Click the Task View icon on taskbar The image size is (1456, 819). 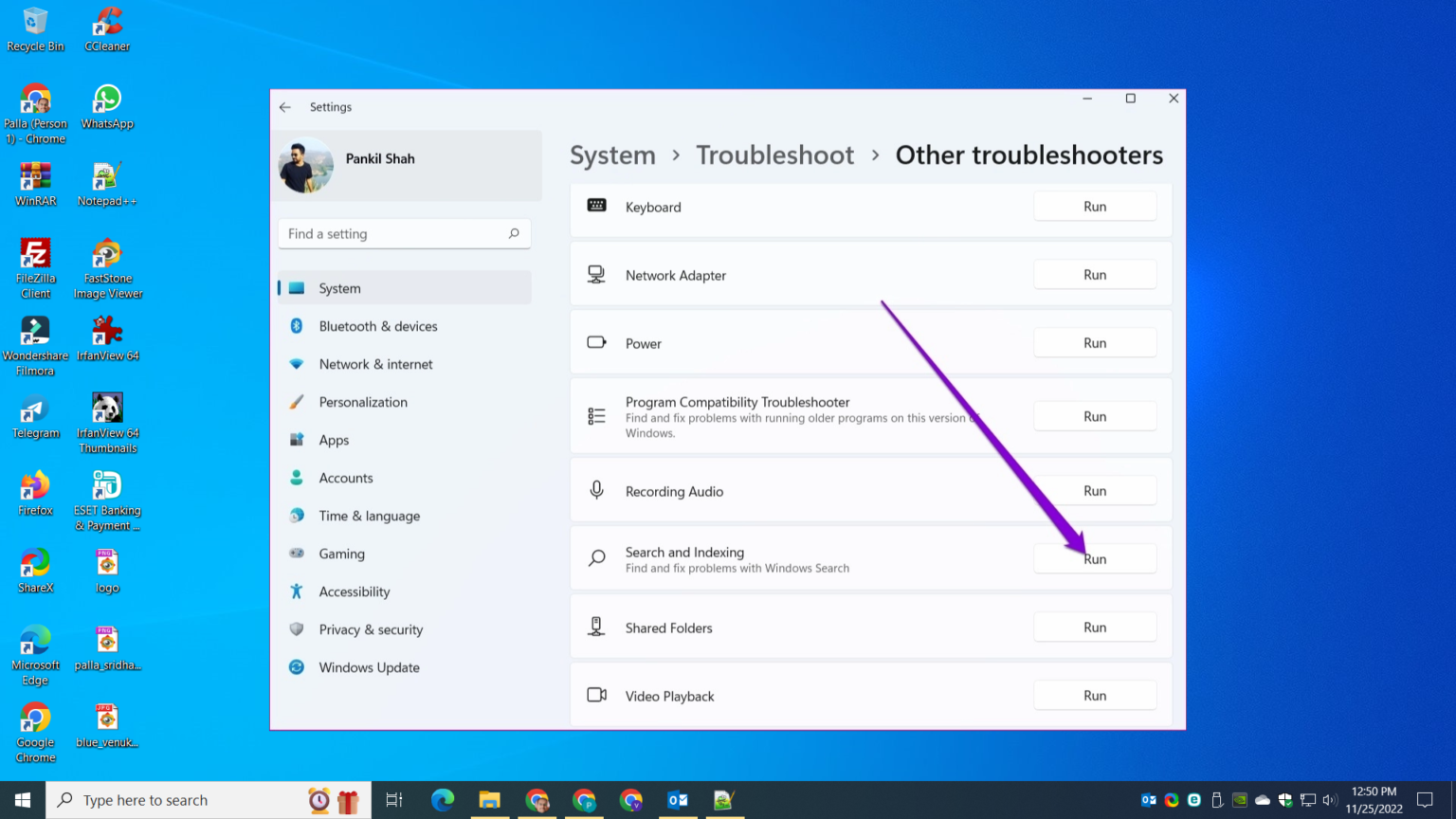[393, 799]
